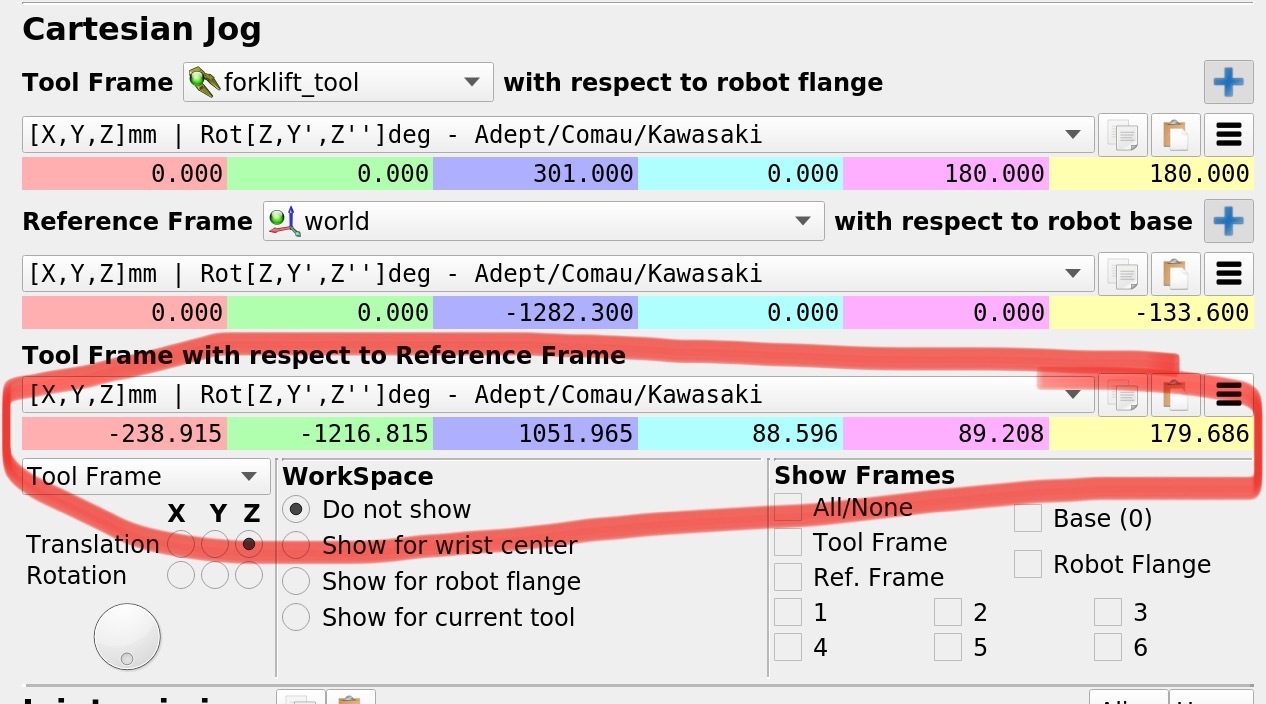1266x704 pixels.
Task: Expand the world reference frame dropdown
Action: coord(543,221)
